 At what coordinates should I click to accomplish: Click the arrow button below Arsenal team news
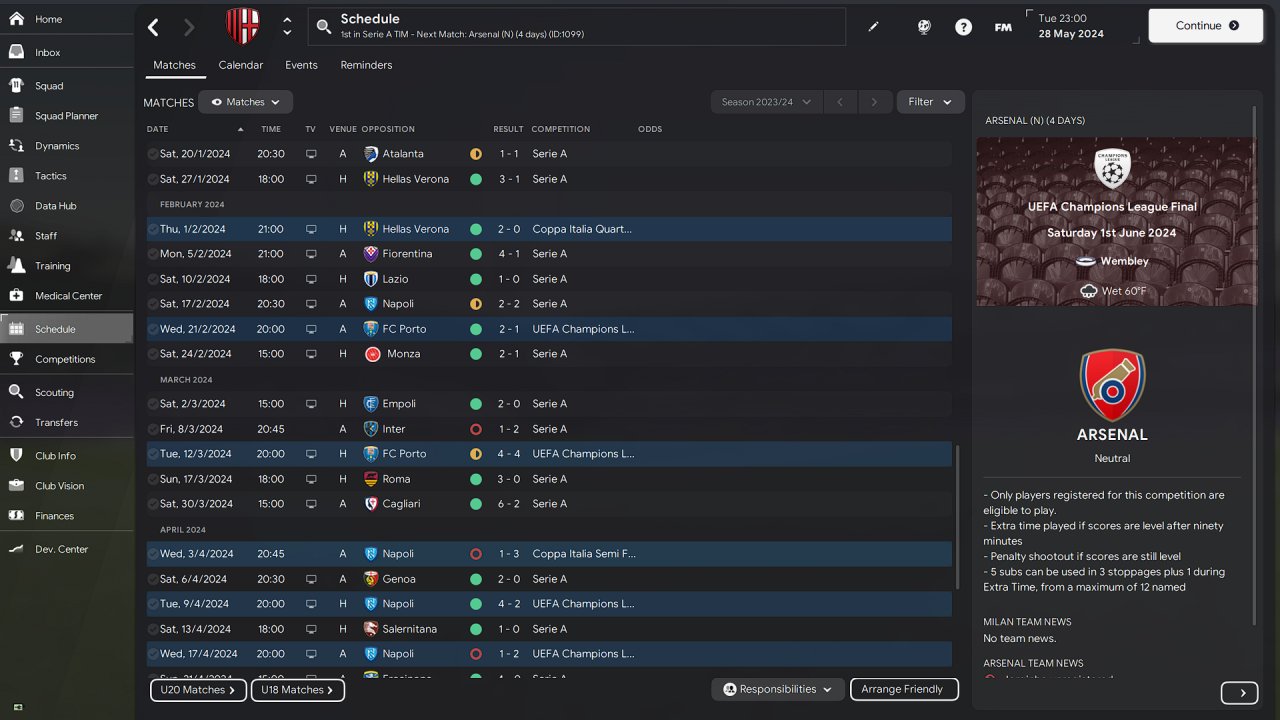1240,693
